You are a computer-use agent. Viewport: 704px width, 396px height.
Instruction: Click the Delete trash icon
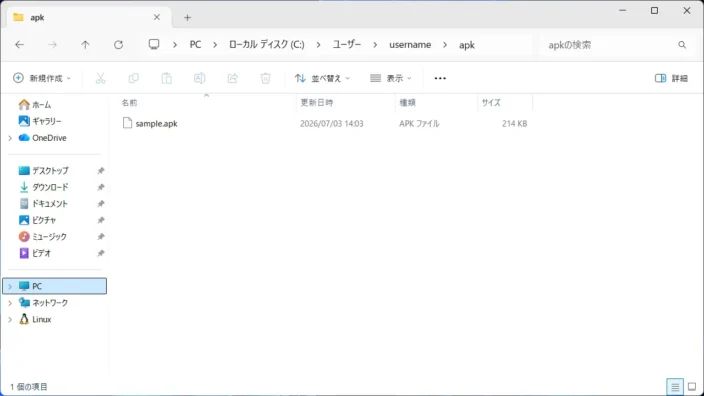pos(265,78)
